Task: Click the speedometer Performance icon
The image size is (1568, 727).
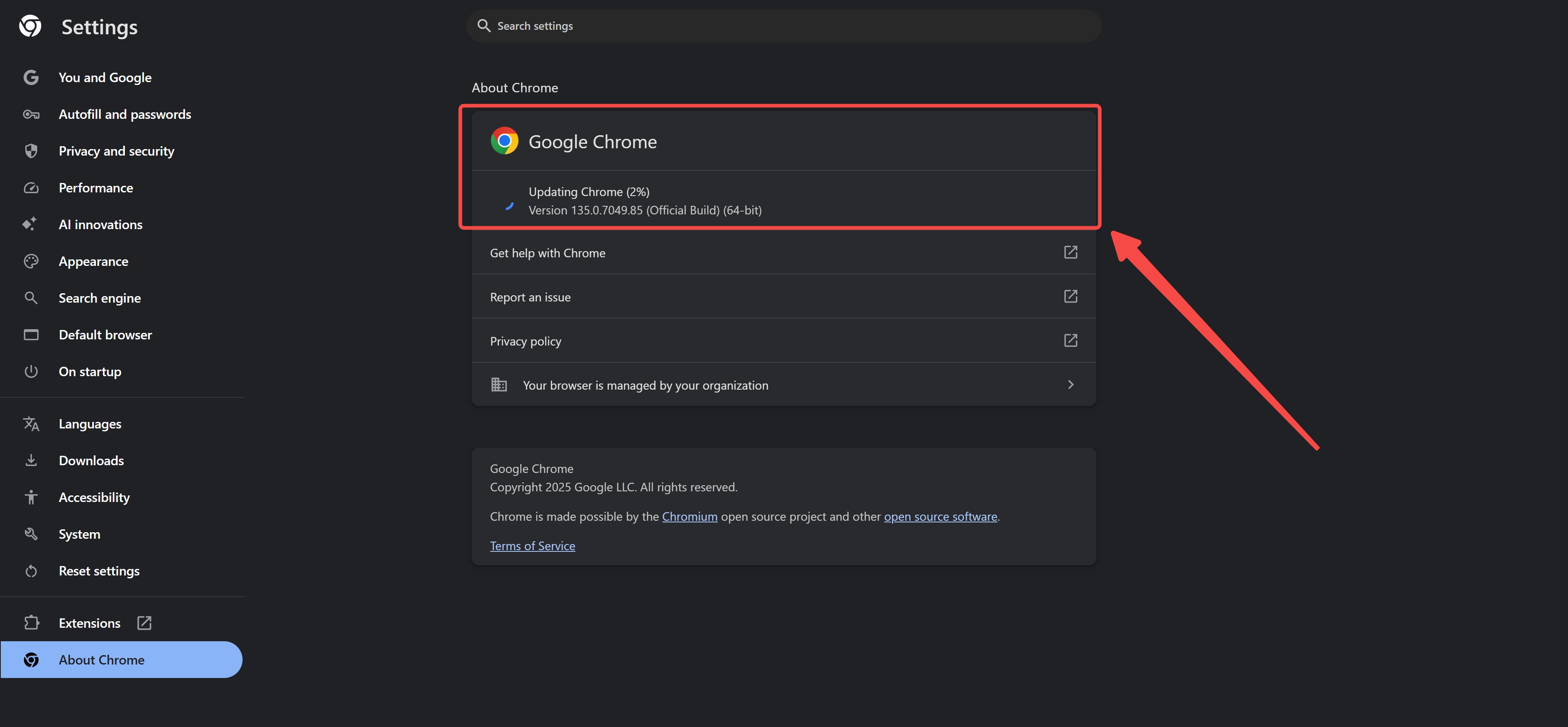Action: click(31, 187)
